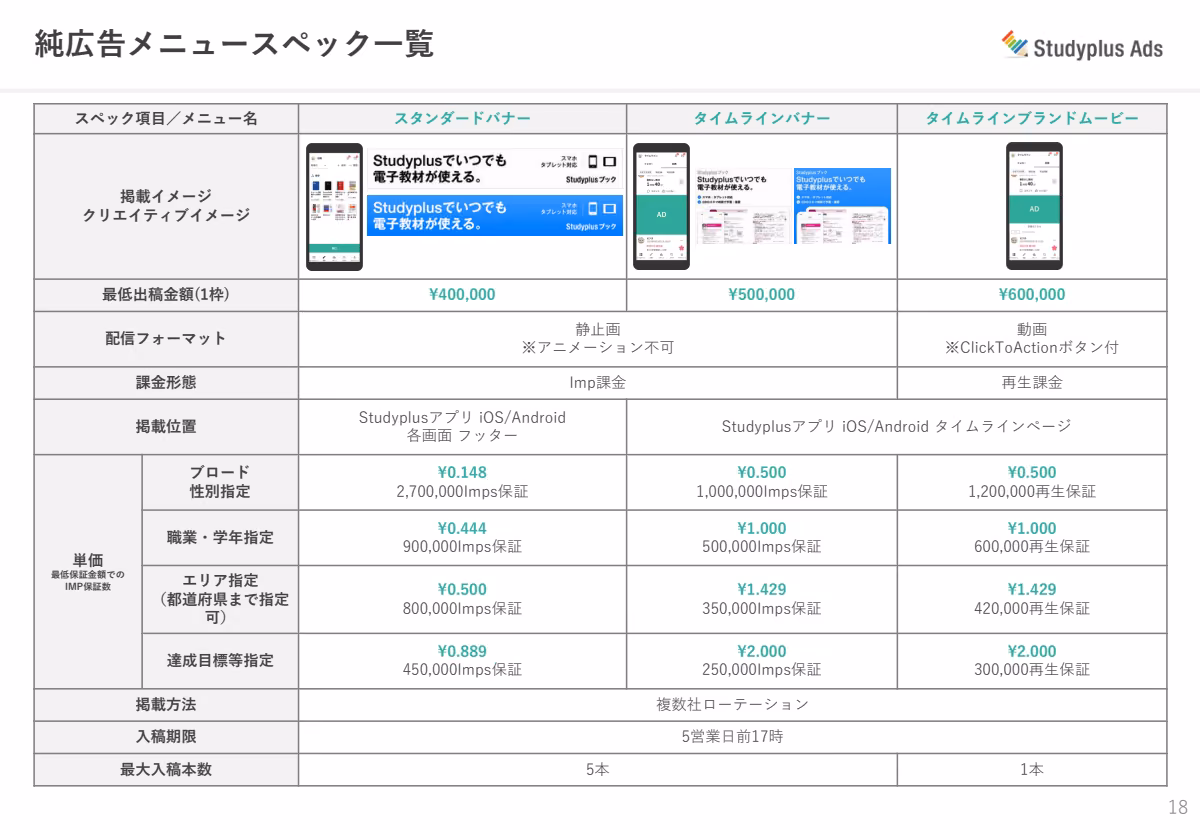1200x830 pixels.
Task: Click the 掲載方法 row label
Action: coord(166,705)
